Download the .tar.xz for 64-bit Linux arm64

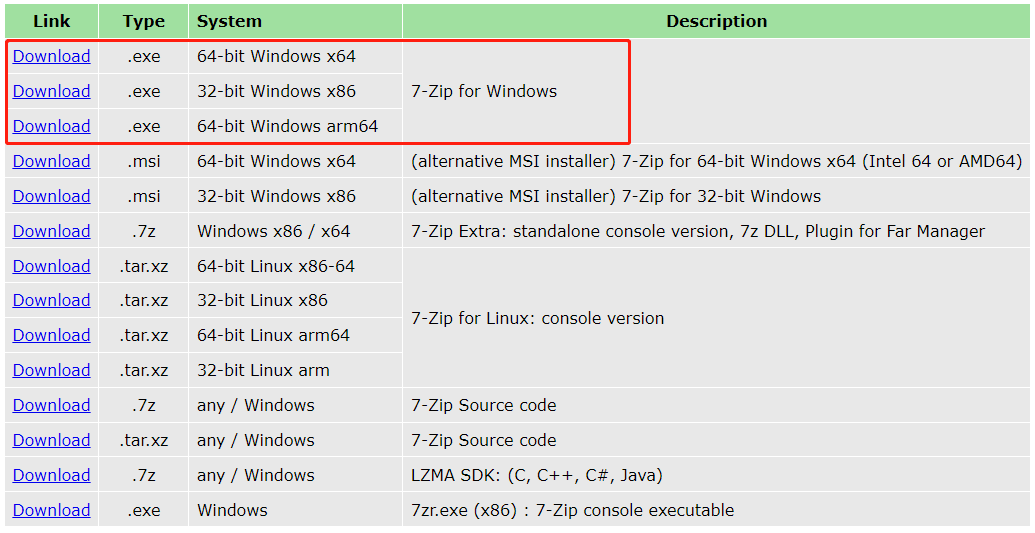pos(51,336)
